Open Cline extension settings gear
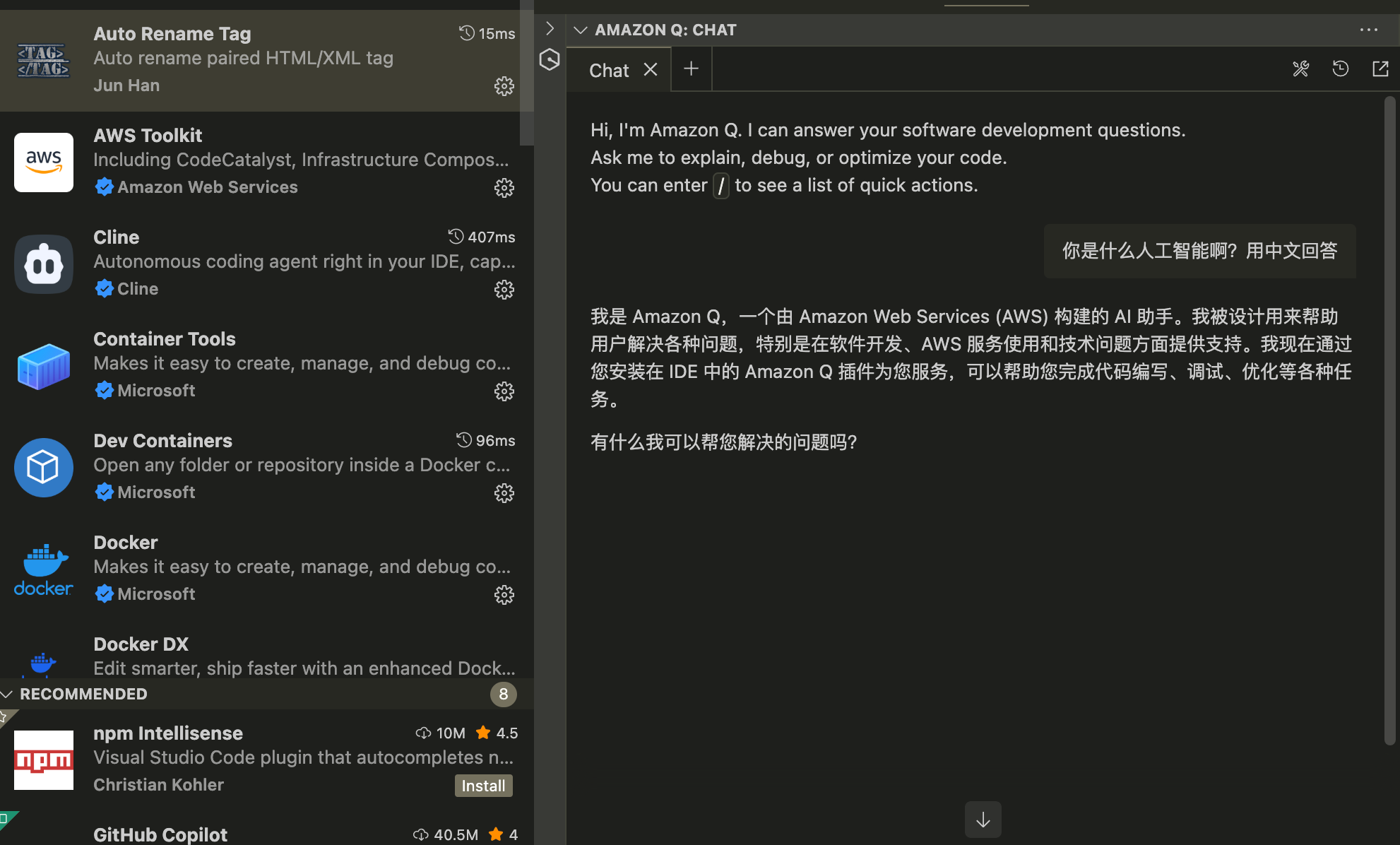The image size is (1400, 845). tap(504, 290)
